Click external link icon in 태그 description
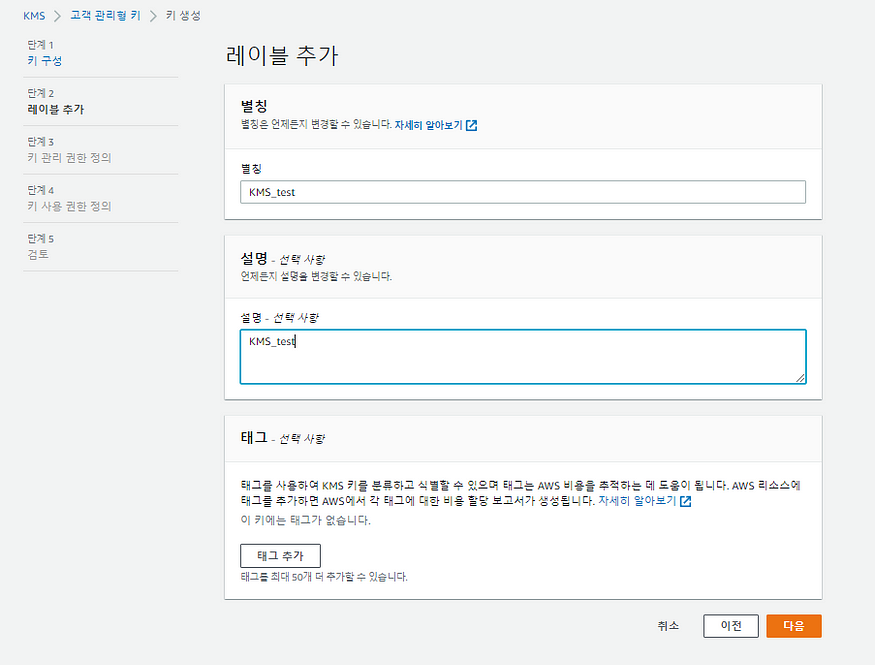Image resolution: width=875 pixels, height=665 pixels. [x=685, y=501]
